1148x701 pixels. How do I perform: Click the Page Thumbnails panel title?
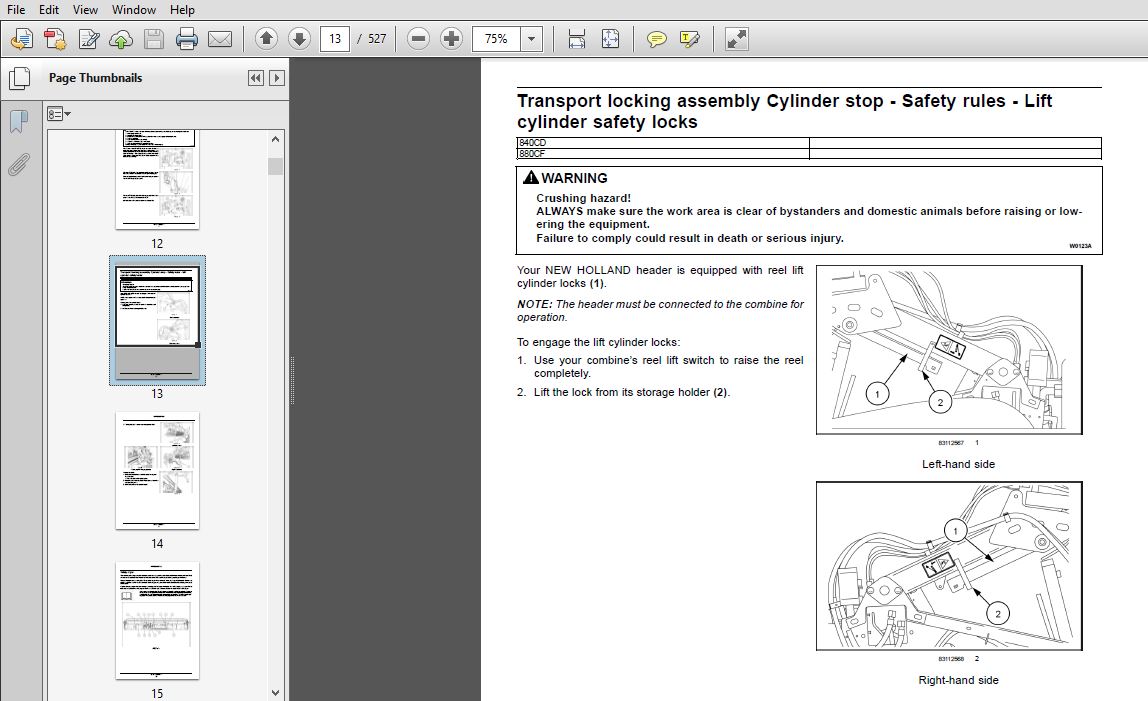95,78
